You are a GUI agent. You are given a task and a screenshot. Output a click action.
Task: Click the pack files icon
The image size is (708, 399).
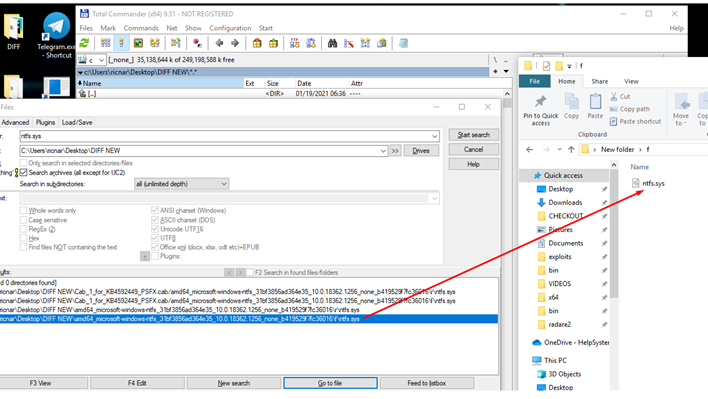(257, 43)
